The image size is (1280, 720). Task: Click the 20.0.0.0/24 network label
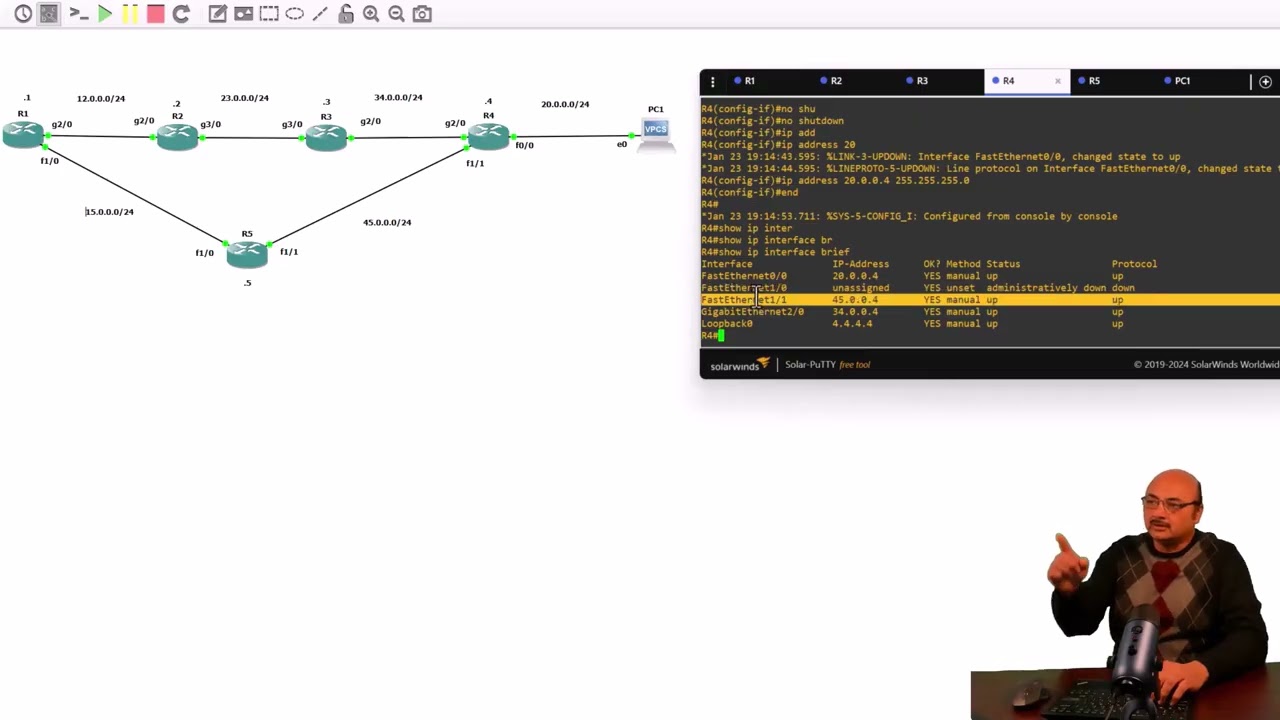pyautogui.click(x=565, y=104)
